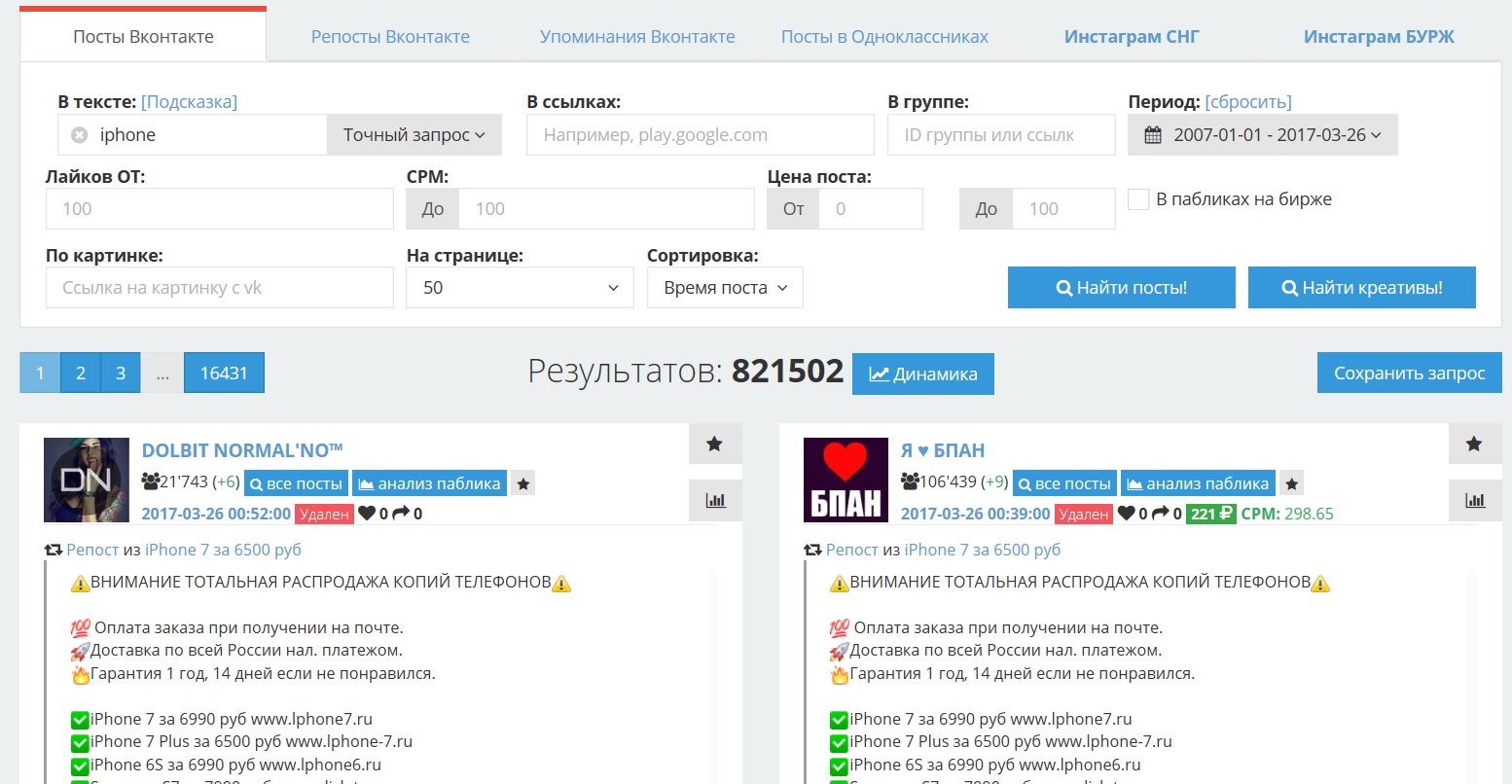The height and width of the screenshot is (784, 1512).
Task: Click the DOLBIT NORMAL'NO avatar thumbnail
Action: 87,480
